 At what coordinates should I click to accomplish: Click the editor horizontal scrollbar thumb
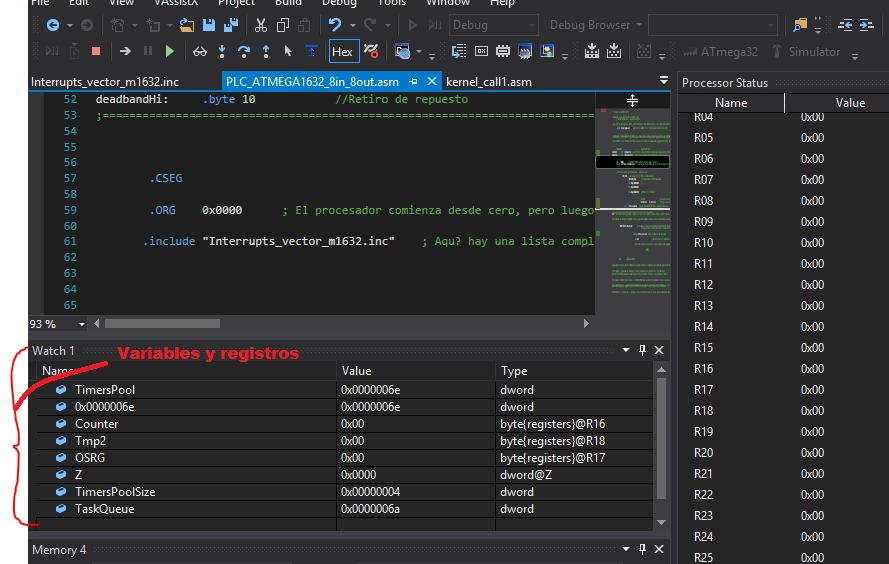(161, 324)
